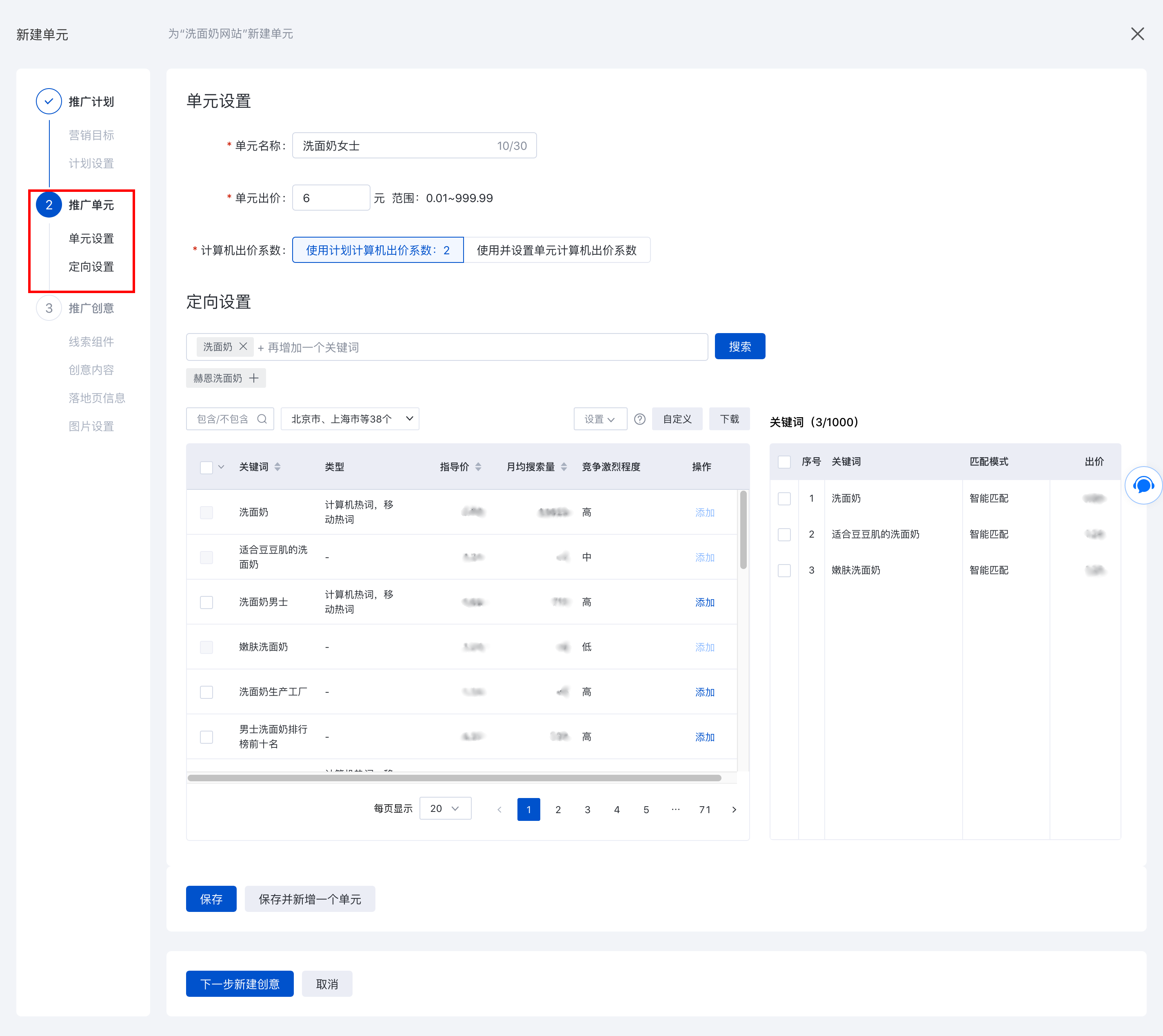The width and height of the screenshot is (1163, 1036).
Task: Toggle select-all checkbox in keyword table header
Action: [206, 467]
